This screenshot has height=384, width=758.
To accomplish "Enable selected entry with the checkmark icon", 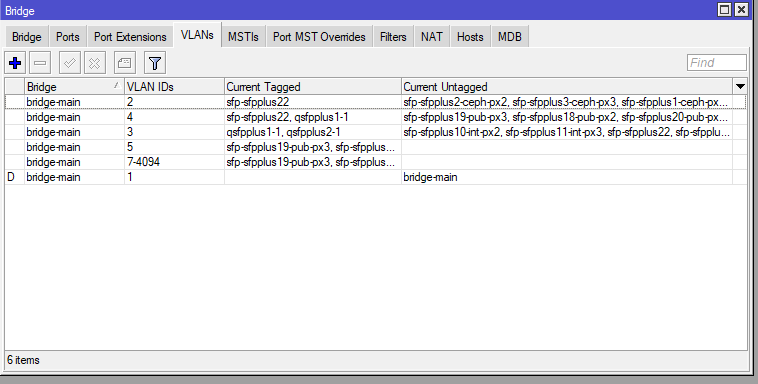I will [x=70, y=63].
